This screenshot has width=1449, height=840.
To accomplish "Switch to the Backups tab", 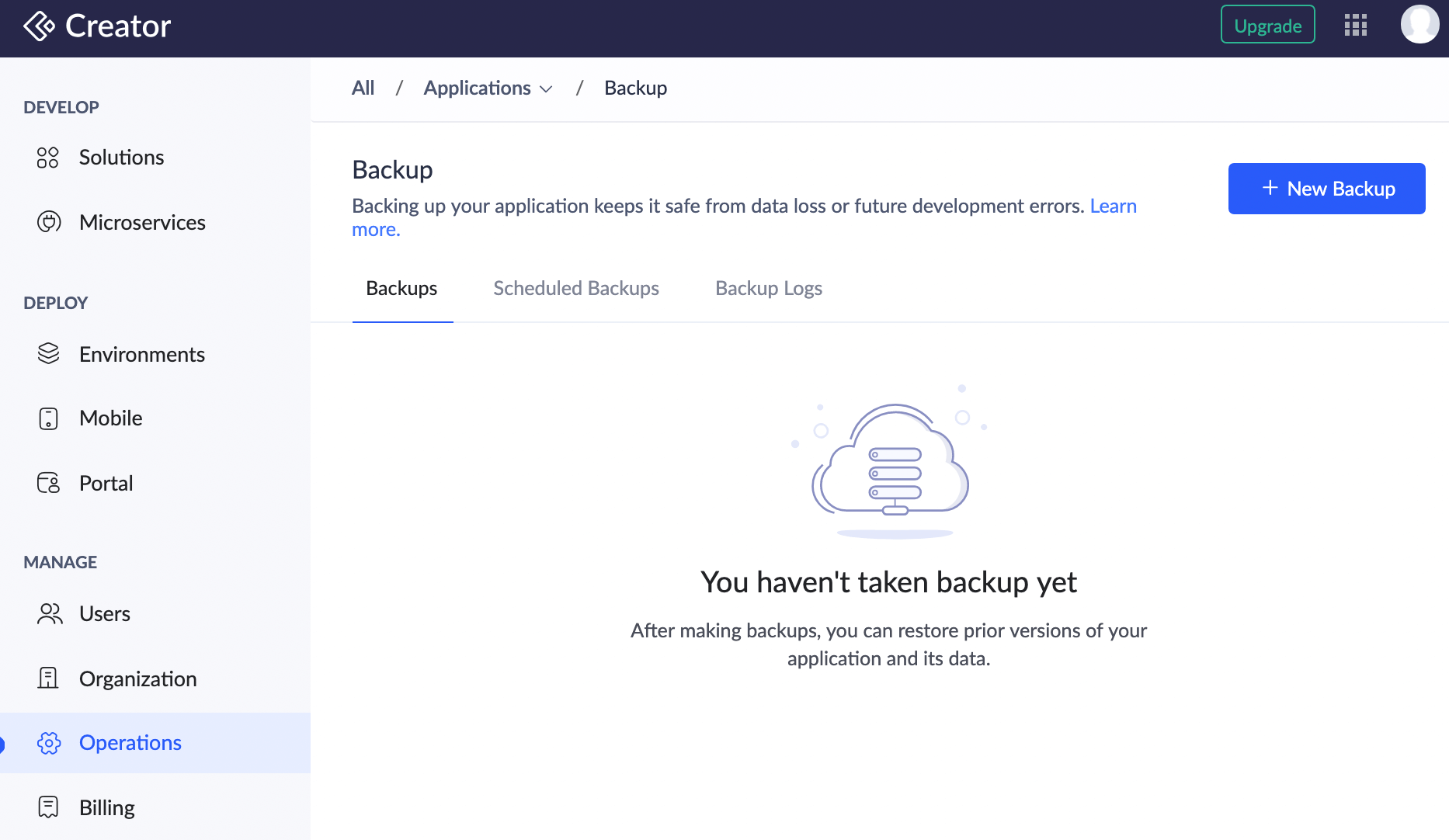I will (x=401, y=289).
